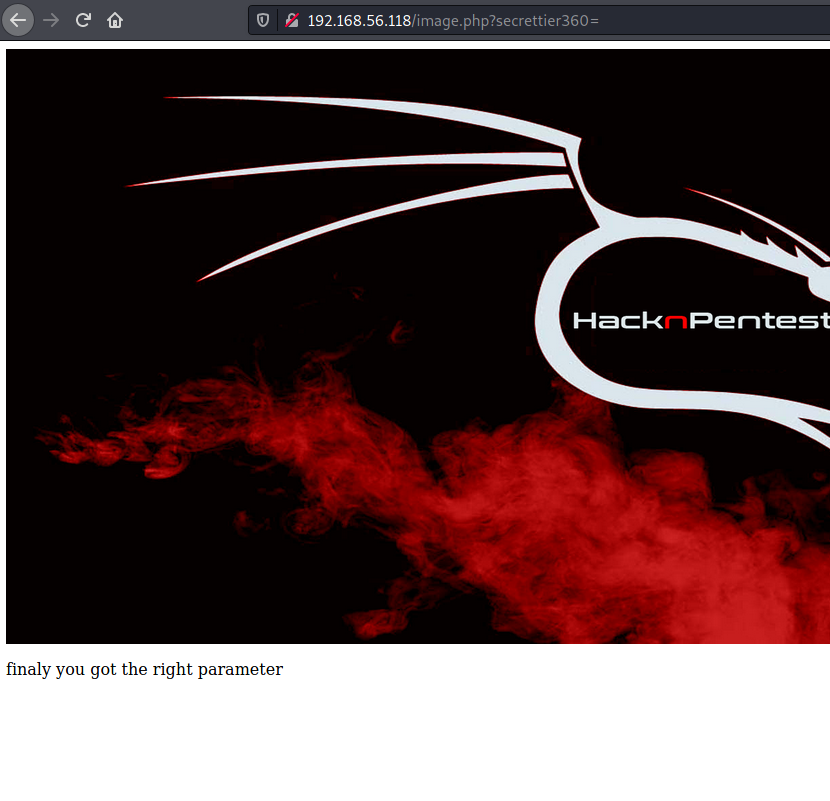
Task: Open the browser home page
Action: [116, 20]
